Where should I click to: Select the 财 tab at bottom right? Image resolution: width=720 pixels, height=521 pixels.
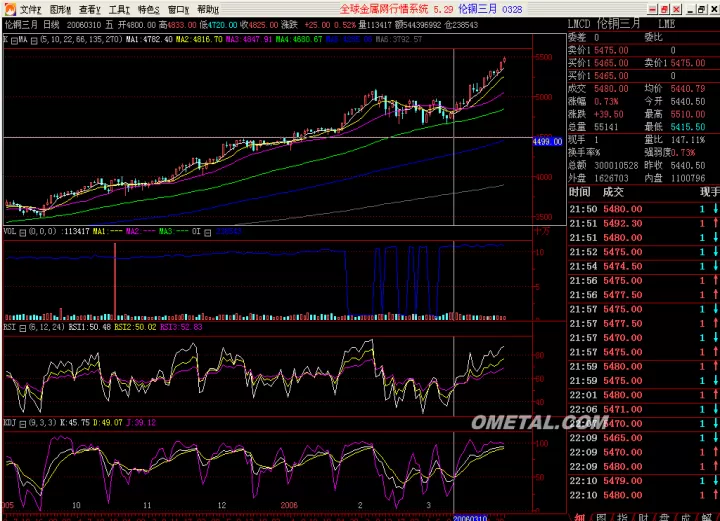coord(644,517)
